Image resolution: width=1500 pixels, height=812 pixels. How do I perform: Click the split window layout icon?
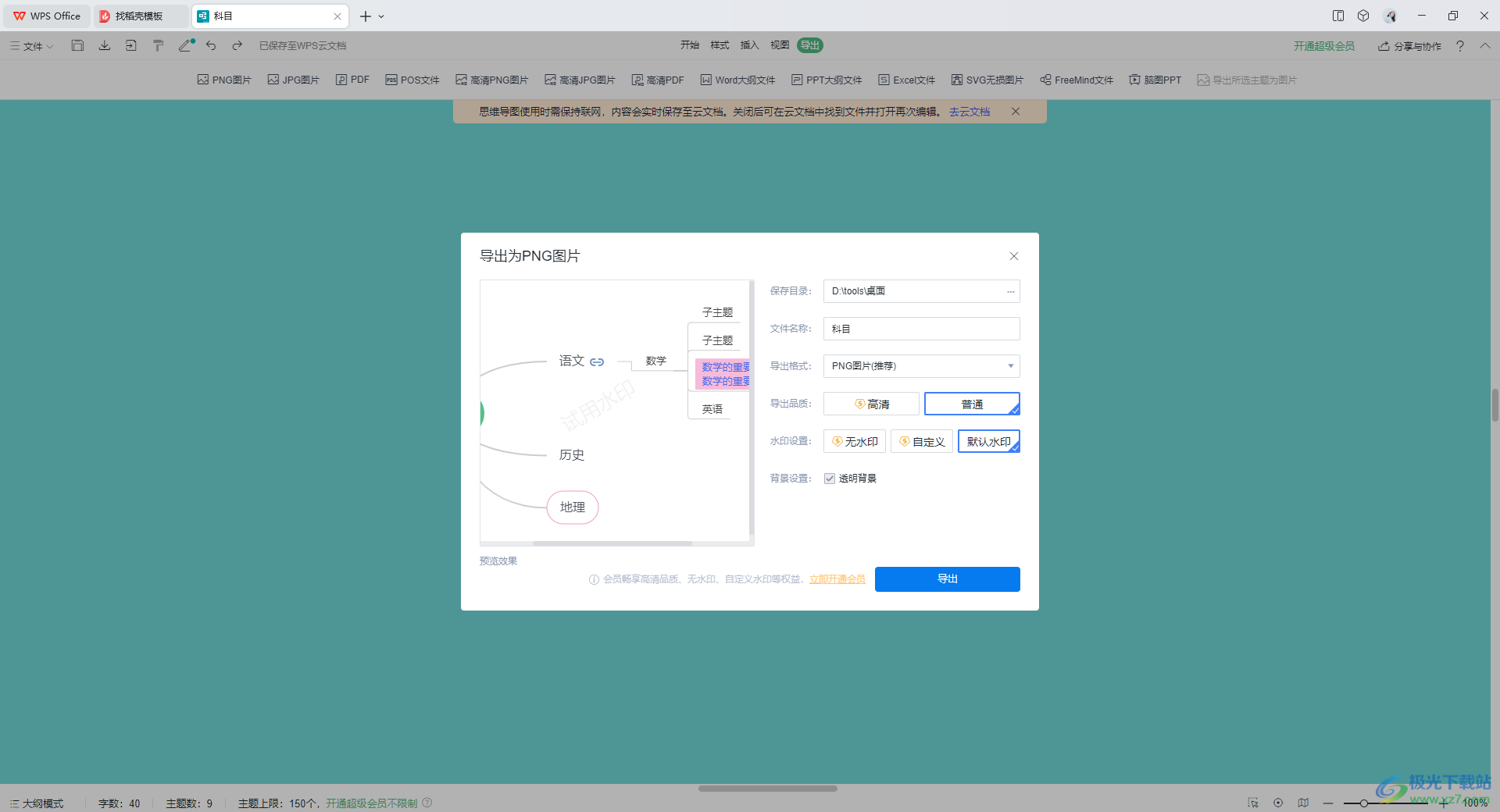pyautogui.click(x=1338, y=16)
